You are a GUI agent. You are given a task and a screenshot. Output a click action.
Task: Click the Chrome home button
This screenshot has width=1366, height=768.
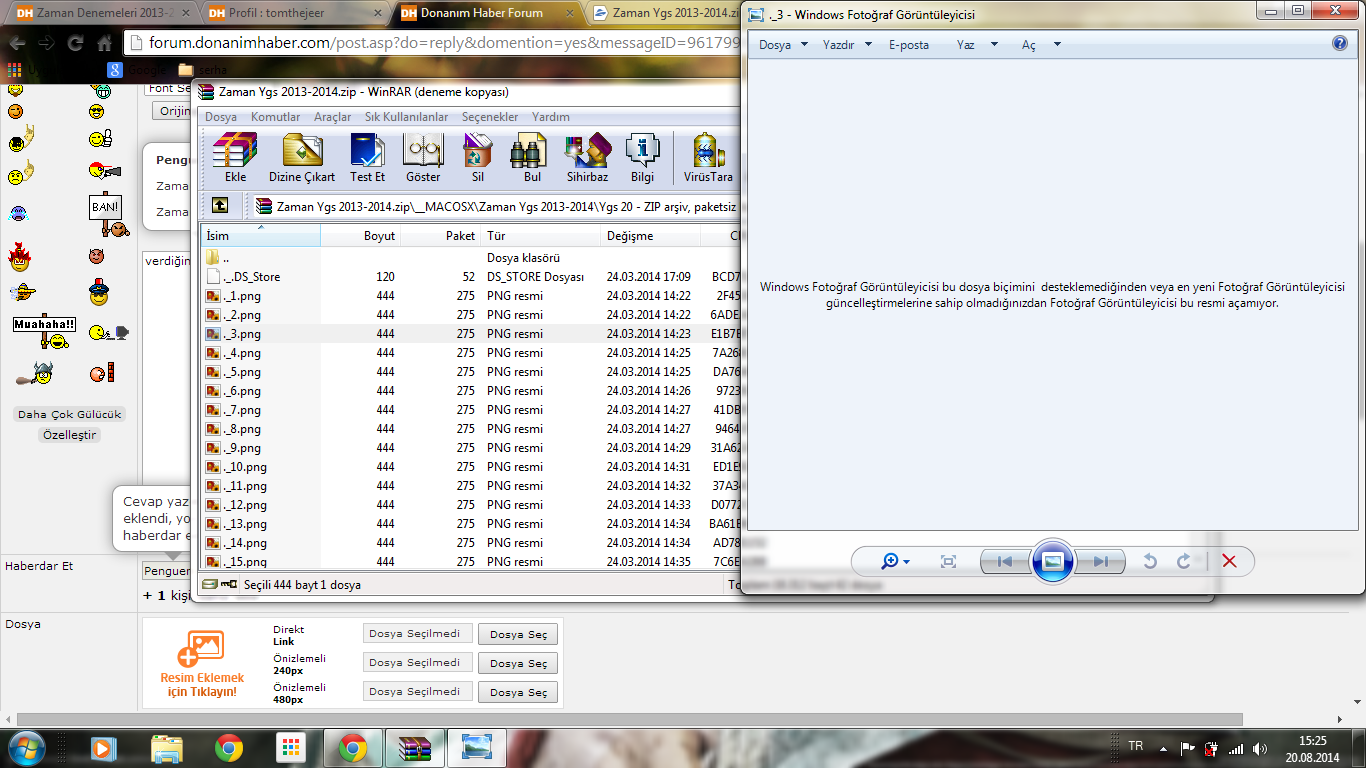(x=104, y=44)
